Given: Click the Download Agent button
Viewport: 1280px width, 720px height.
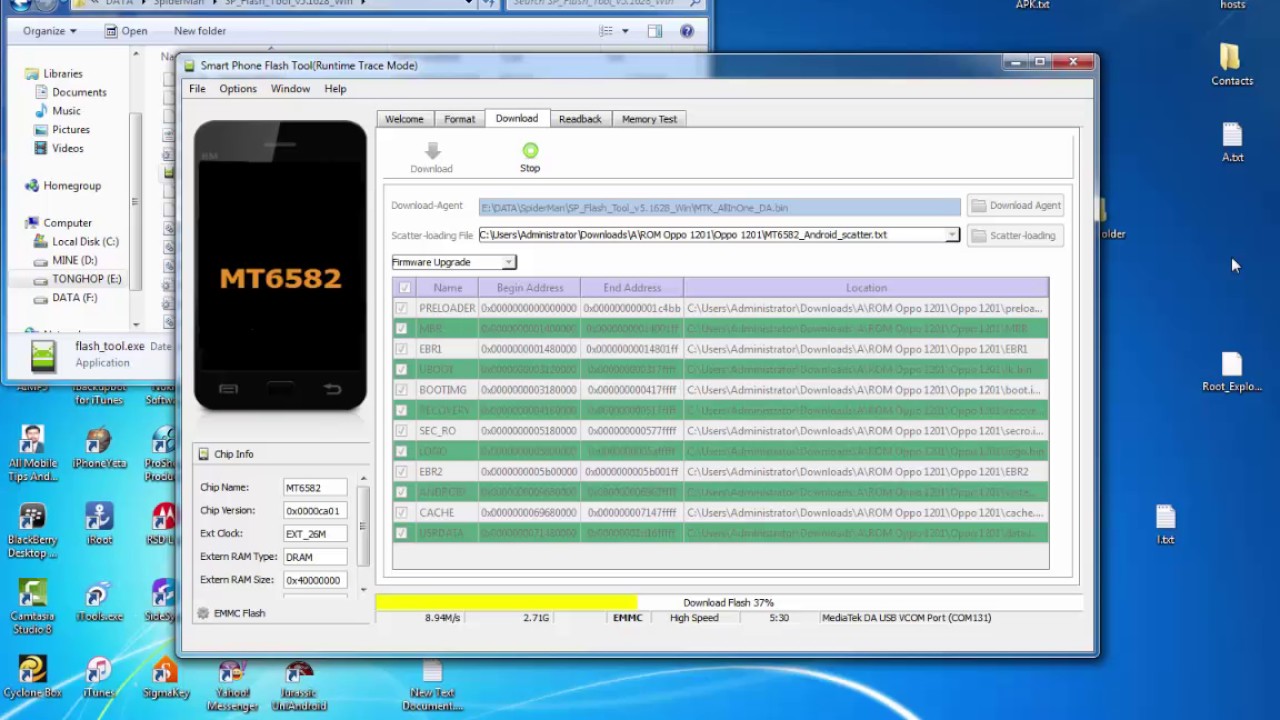Looking at the screenshot, I should 1015,205.
